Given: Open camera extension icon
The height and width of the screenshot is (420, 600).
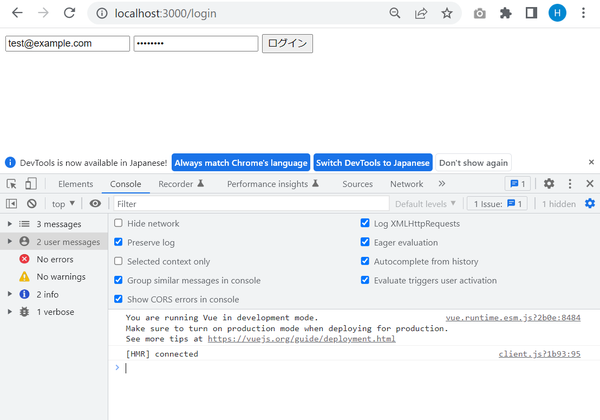Looking at the screenshot, I should pos(479,14).
